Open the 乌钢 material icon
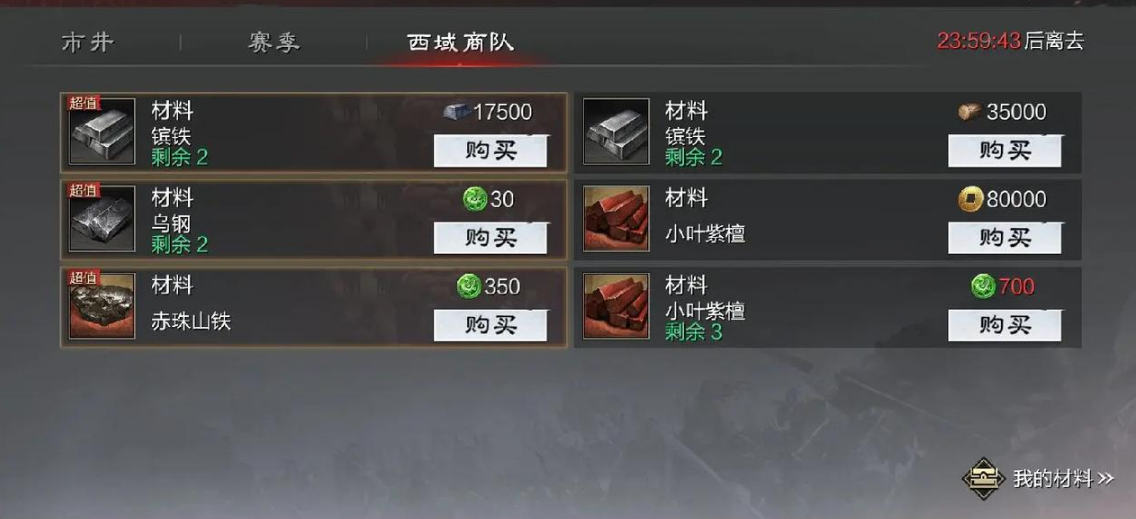The image size is (1136, 519). point(101,219)
